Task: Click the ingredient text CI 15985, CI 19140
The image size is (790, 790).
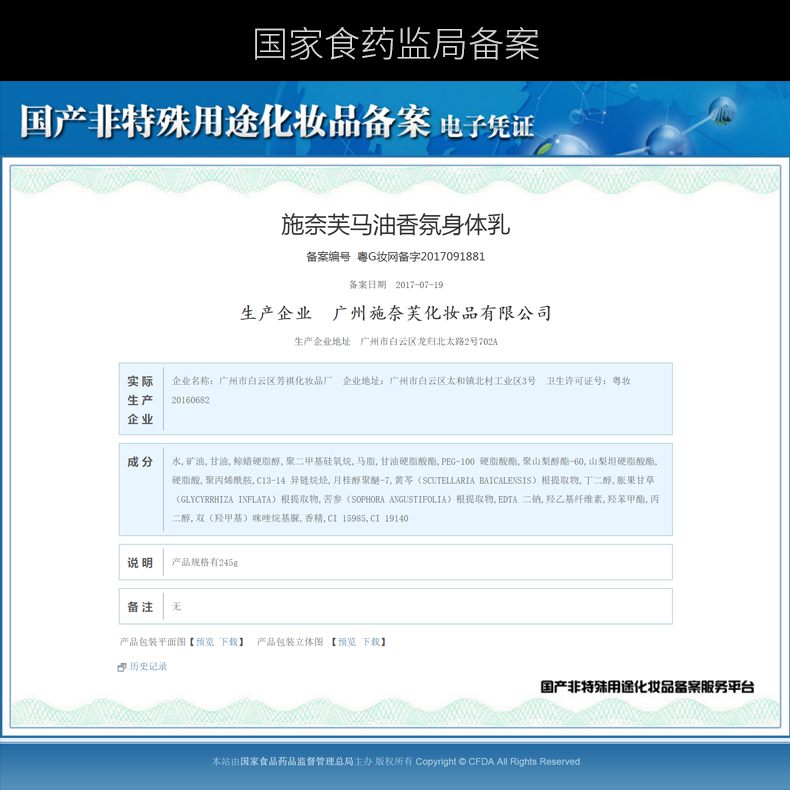Action: click(368, 518)
